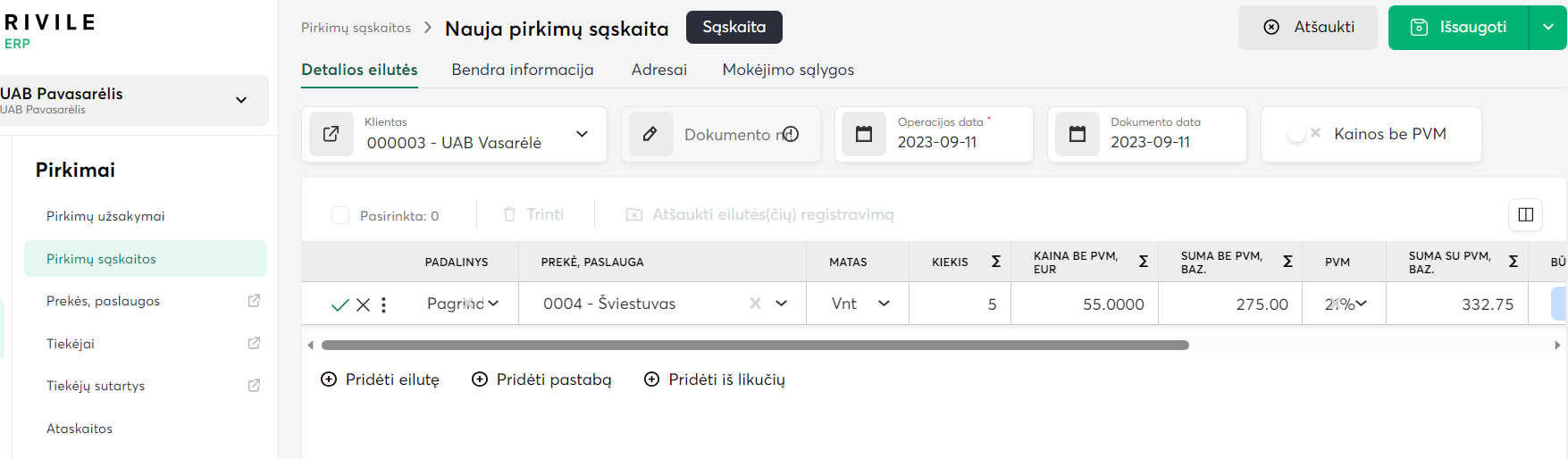
Task: Open Išsaugoti split button arrow
Action: click(x=1547, y=27)
